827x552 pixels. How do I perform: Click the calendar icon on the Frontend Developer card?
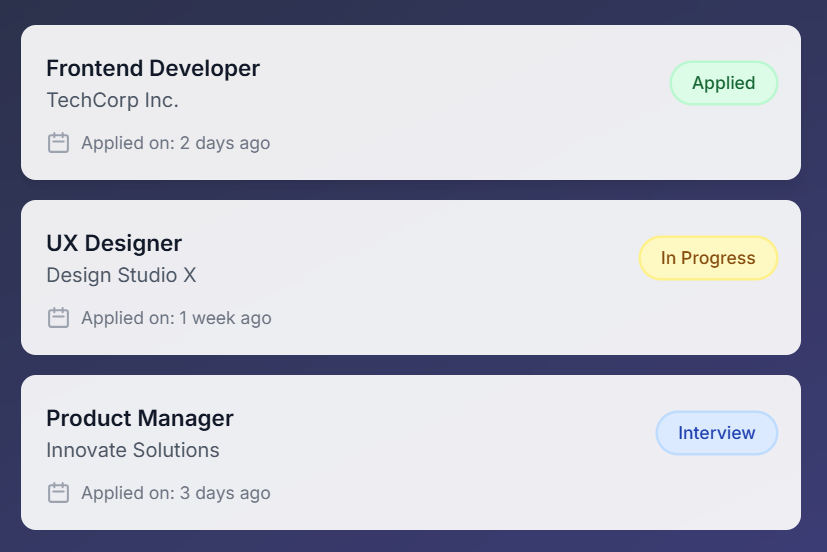[x=59, y=143]
